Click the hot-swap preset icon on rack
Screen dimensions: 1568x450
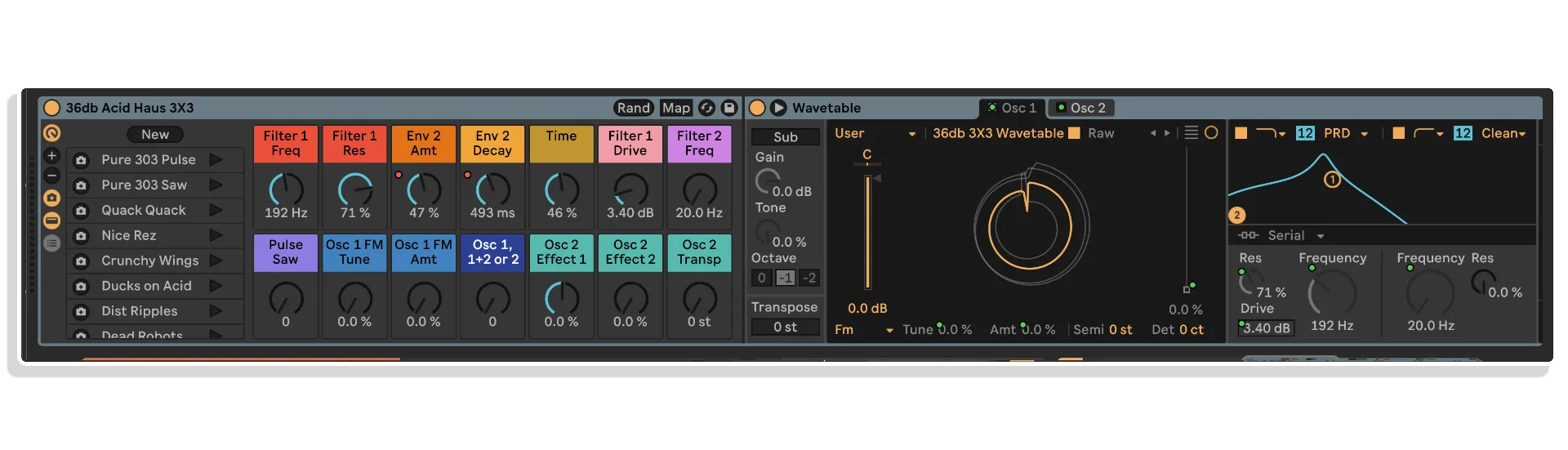pyautogui.click(x=707, y=108)
